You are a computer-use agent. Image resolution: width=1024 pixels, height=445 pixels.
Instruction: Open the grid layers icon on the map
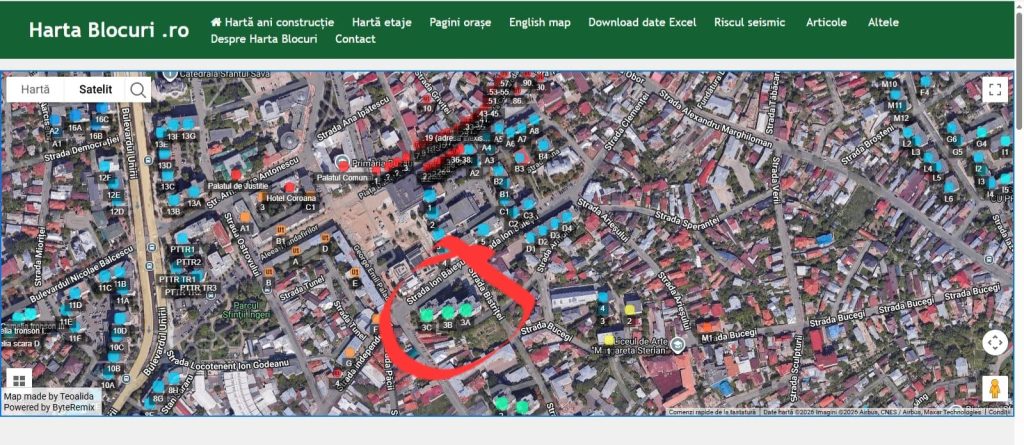[18, 379]
